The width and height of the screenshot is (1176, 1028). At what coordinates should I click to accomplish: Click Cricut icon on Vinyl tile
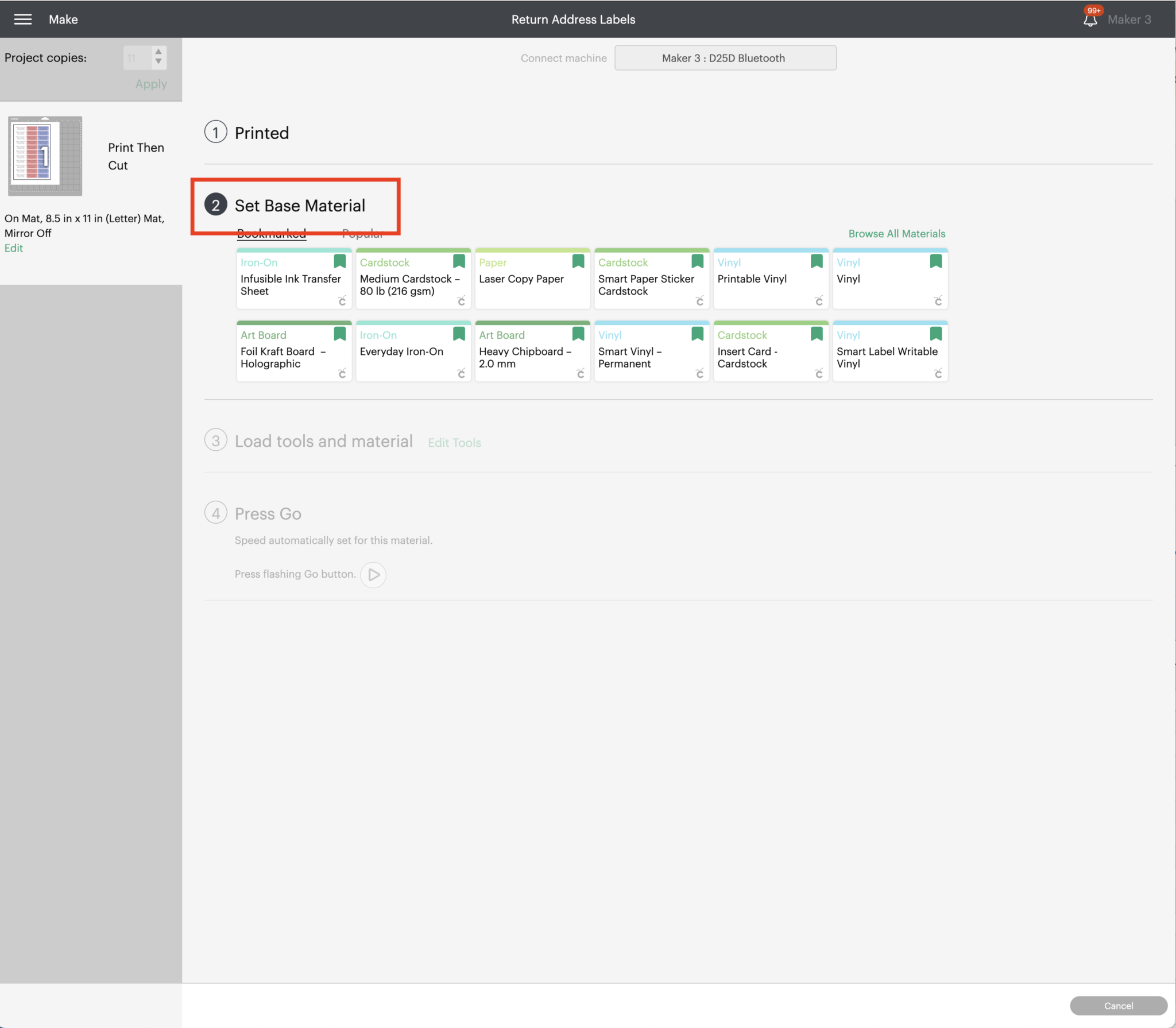tap(938, 301)
